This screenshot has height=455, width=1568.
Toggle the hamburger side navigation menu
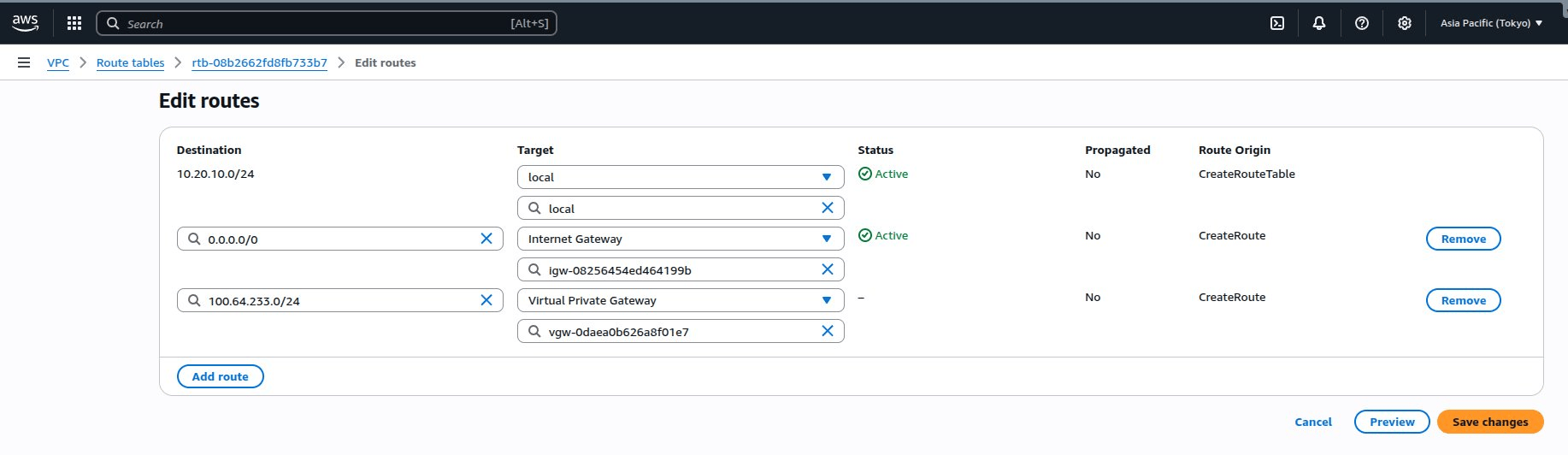pyautogui.click(x=24, y=62)
